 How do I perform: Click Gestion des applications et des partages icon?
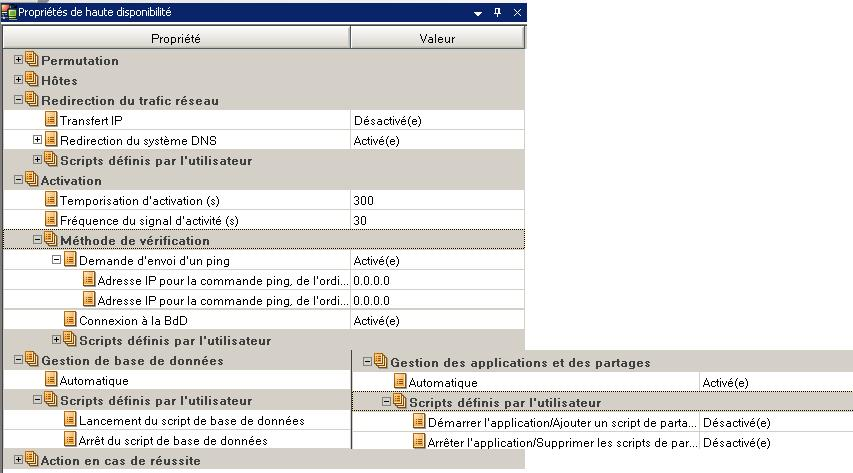pos(381,361)
